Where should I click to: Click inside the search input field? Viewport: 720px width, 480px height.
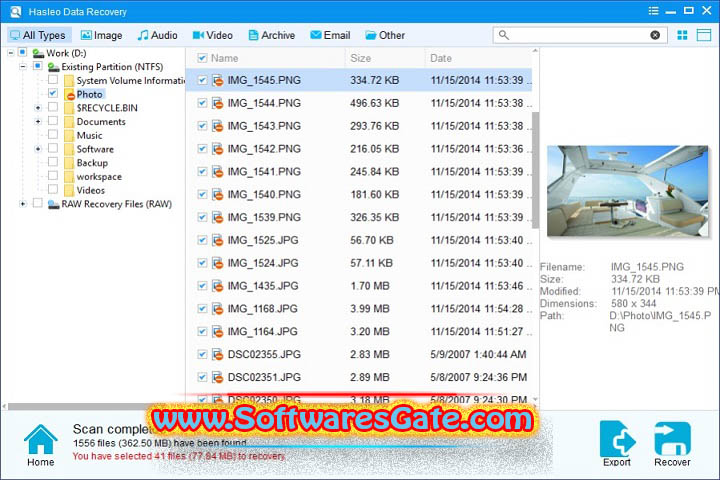pos(579,35)
